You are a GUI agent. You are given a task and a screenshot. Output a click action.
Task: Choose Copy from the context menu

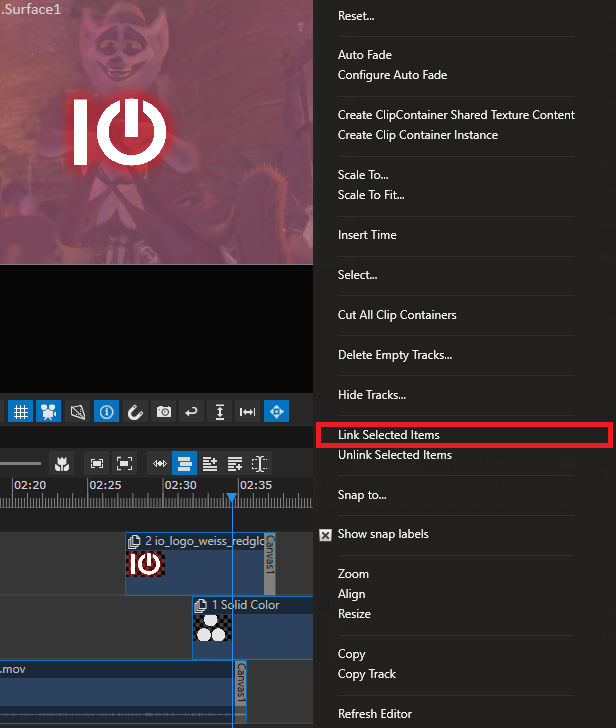click(x=351, y=654)
